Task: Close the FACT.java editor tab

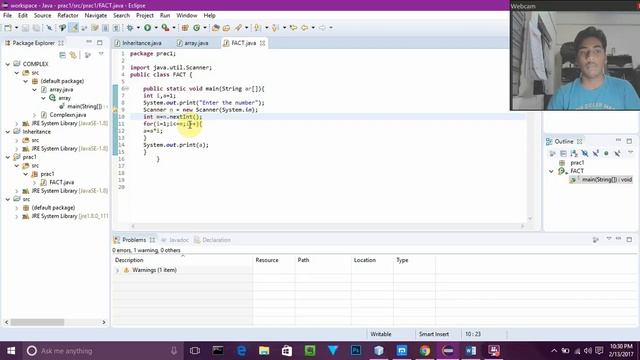Action: pos(262,43)
